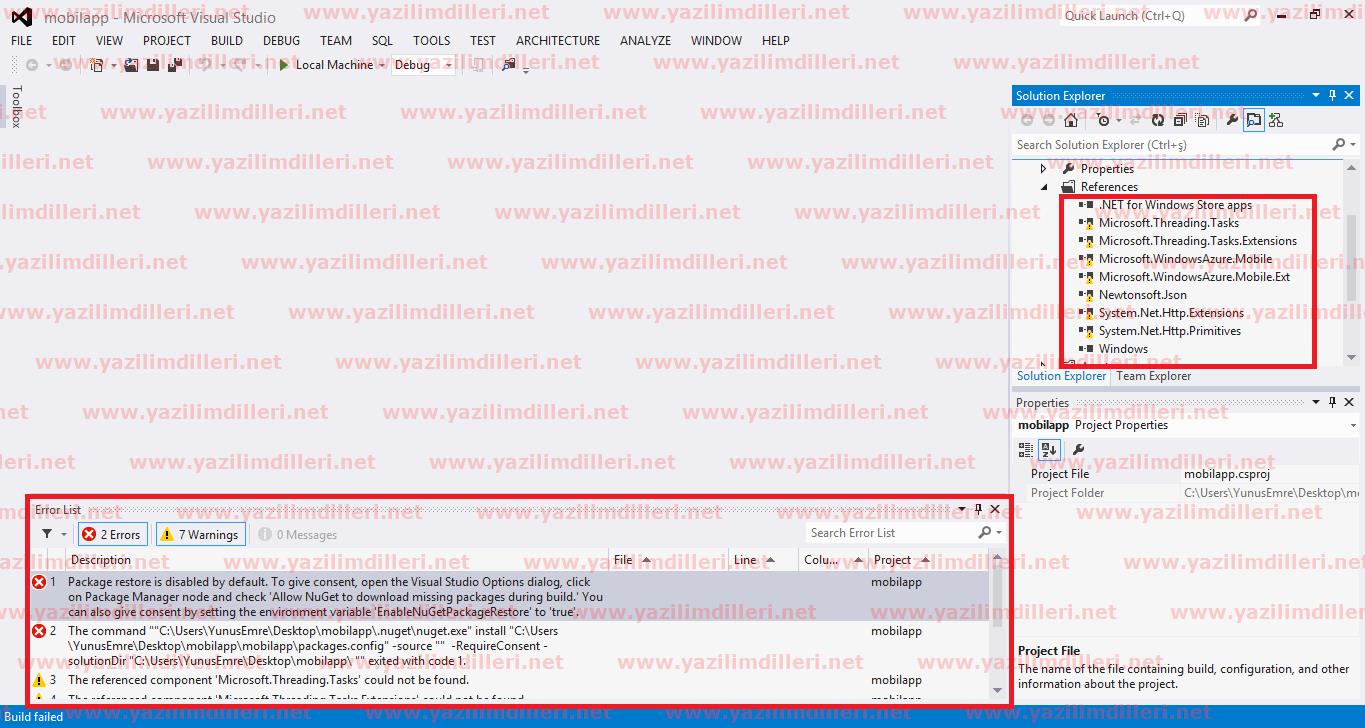This screenshot has width=1365, height=728.
Task: Collapse the References node
Action: [1044, 187]
